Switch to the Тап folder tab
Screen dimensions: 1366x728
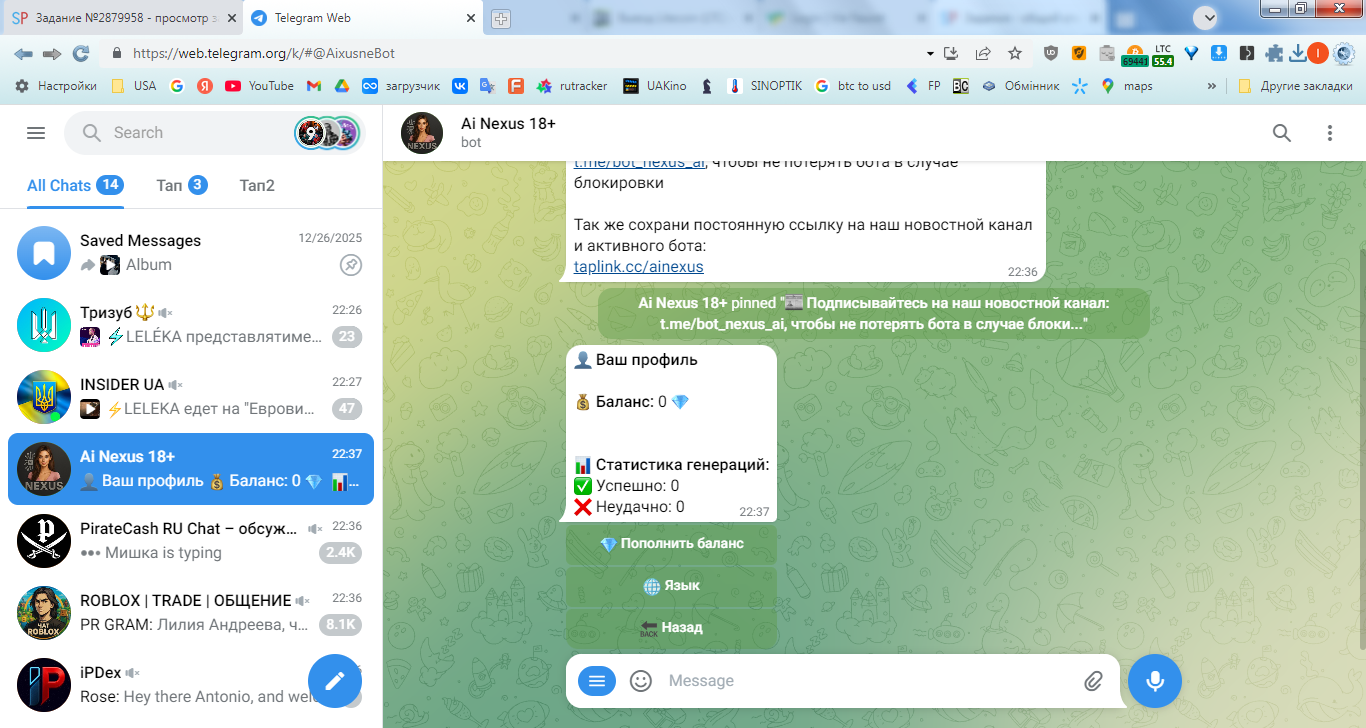pos(182,185)
